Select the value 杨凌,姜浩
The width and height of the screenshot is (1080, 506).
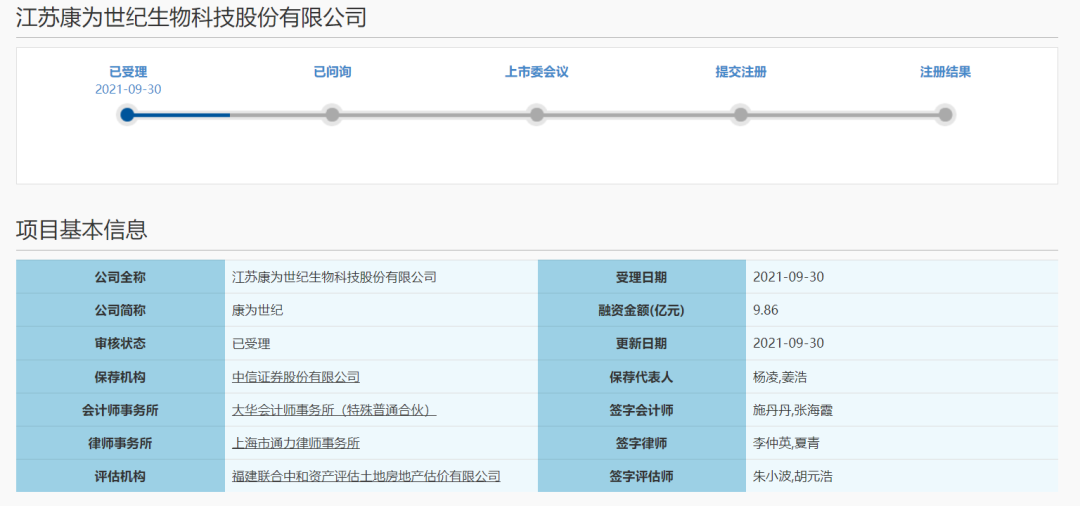[779, 377]
